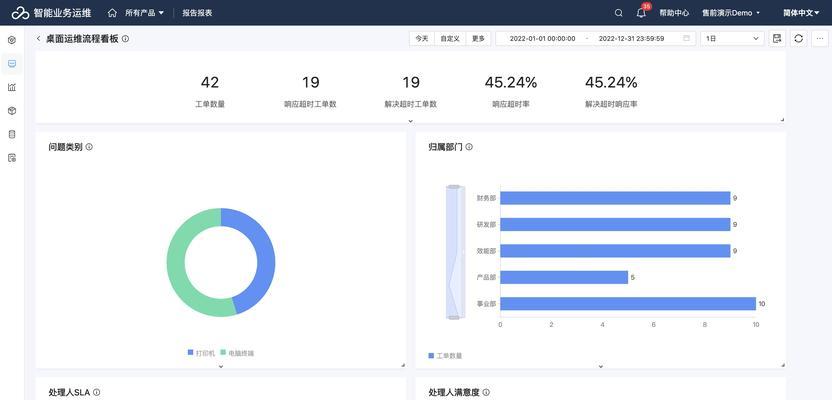
Task: Toggle 电脑终端 legend item
Action: 237,353
